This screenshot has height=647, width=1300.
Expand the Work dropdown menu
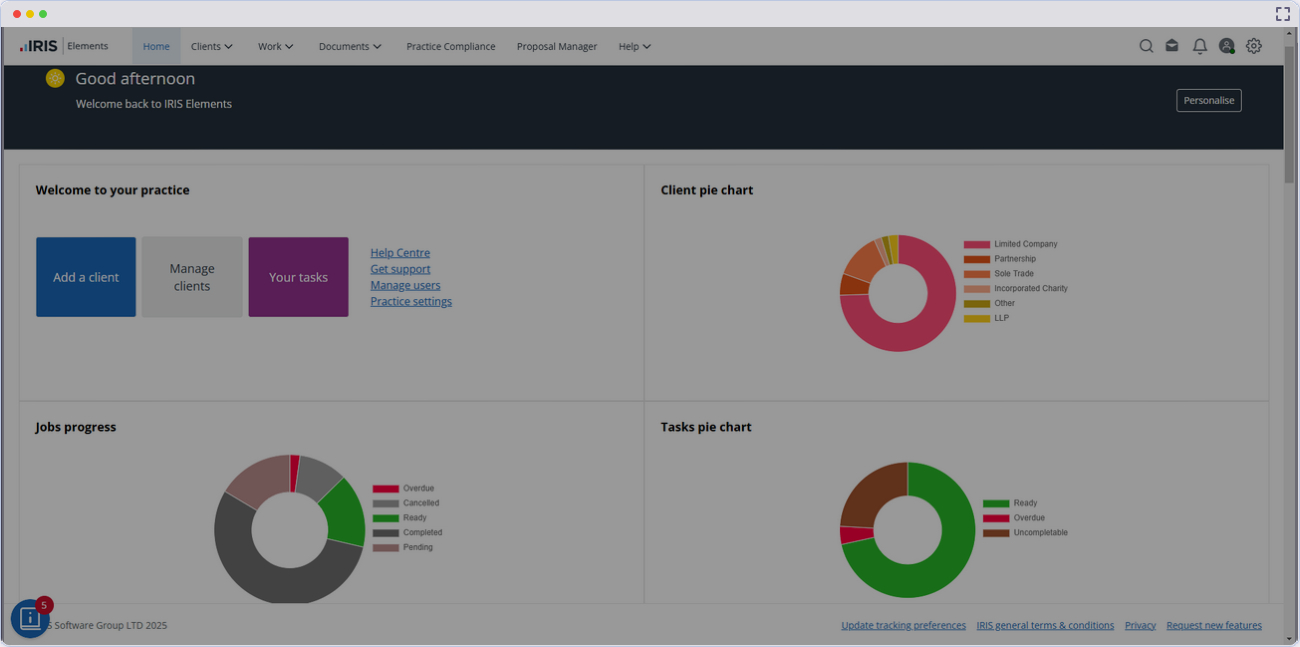275,46
